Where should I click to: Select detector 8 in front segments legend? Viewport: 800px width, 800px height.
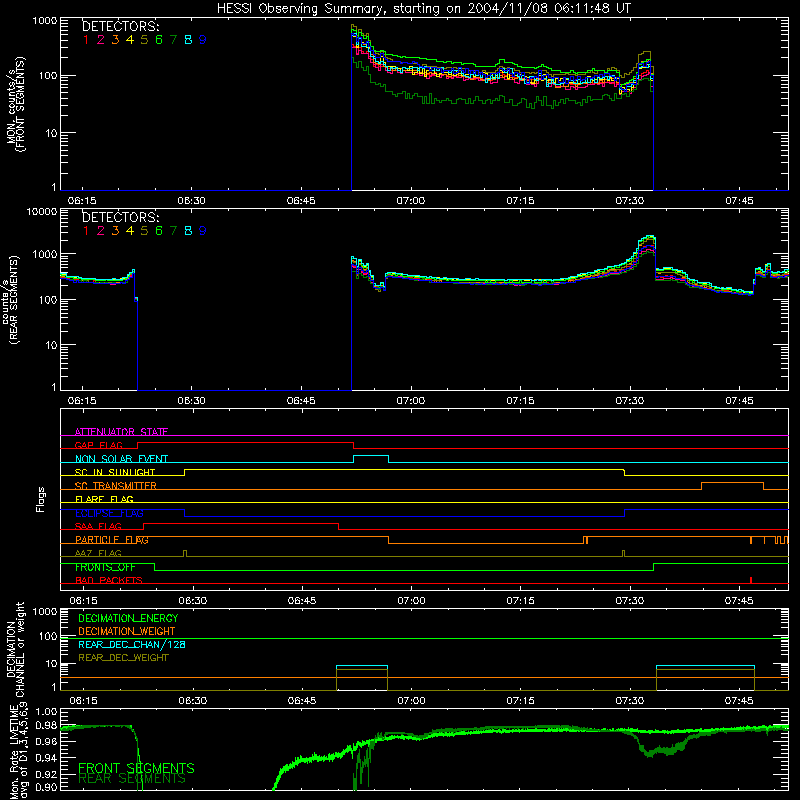click(188, 40)
